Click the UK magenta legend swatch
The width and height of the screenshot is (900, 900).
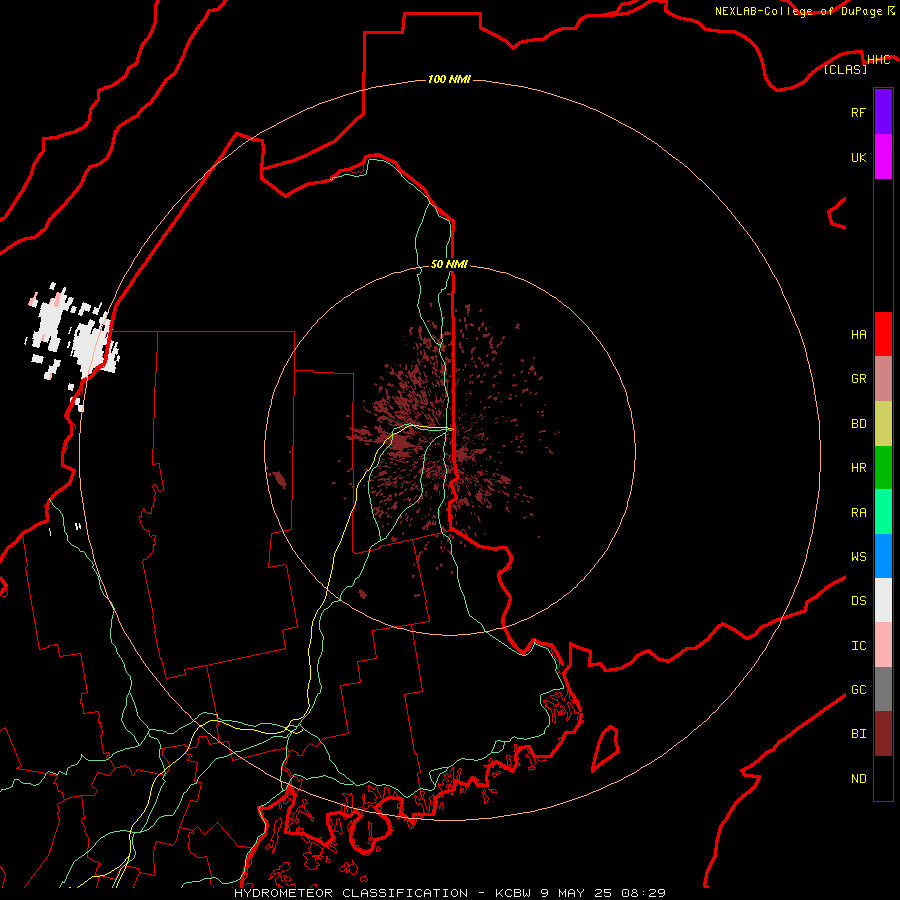(883, 157)
